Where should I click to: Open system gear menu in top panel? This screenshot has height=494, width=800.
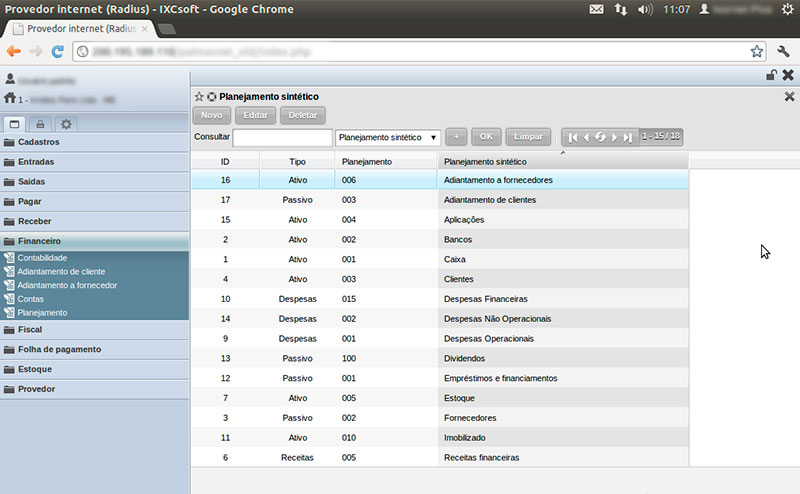(788, 9)
